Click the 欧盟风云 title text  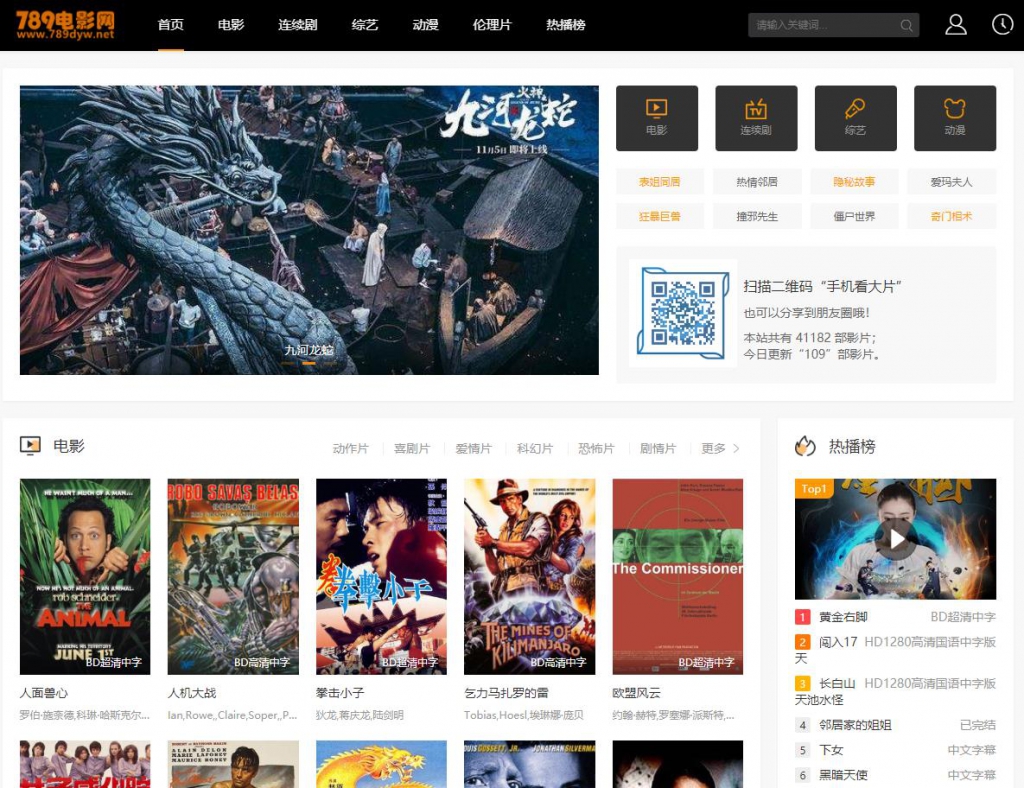point(637,693)
